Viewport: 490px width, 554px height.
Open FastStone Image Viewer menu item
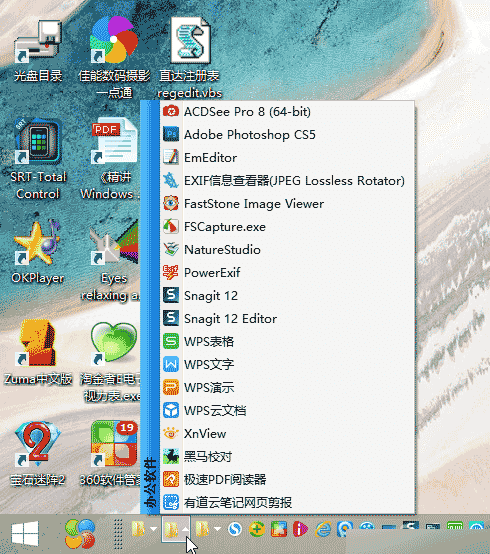287,204
